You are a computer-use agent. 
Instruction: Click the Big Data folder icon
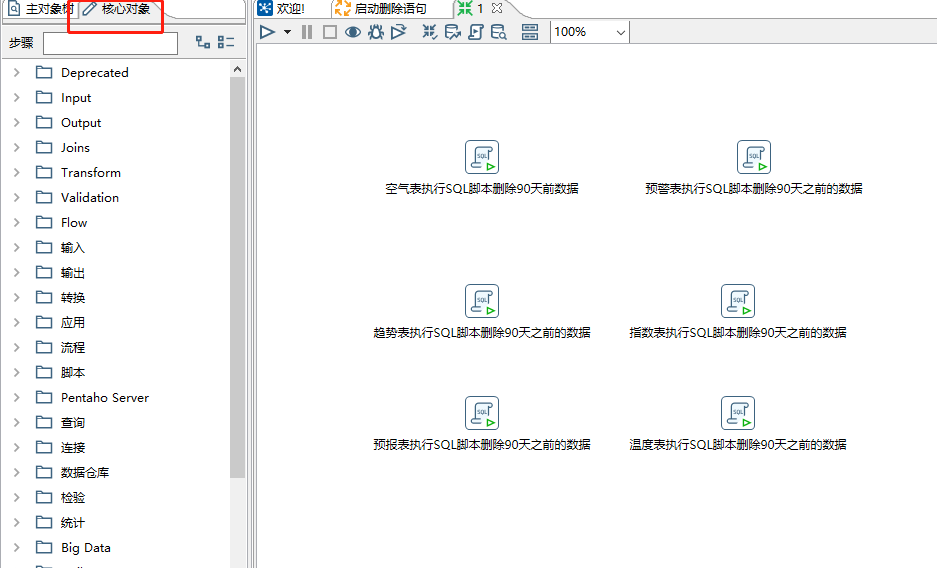(44, 547)
